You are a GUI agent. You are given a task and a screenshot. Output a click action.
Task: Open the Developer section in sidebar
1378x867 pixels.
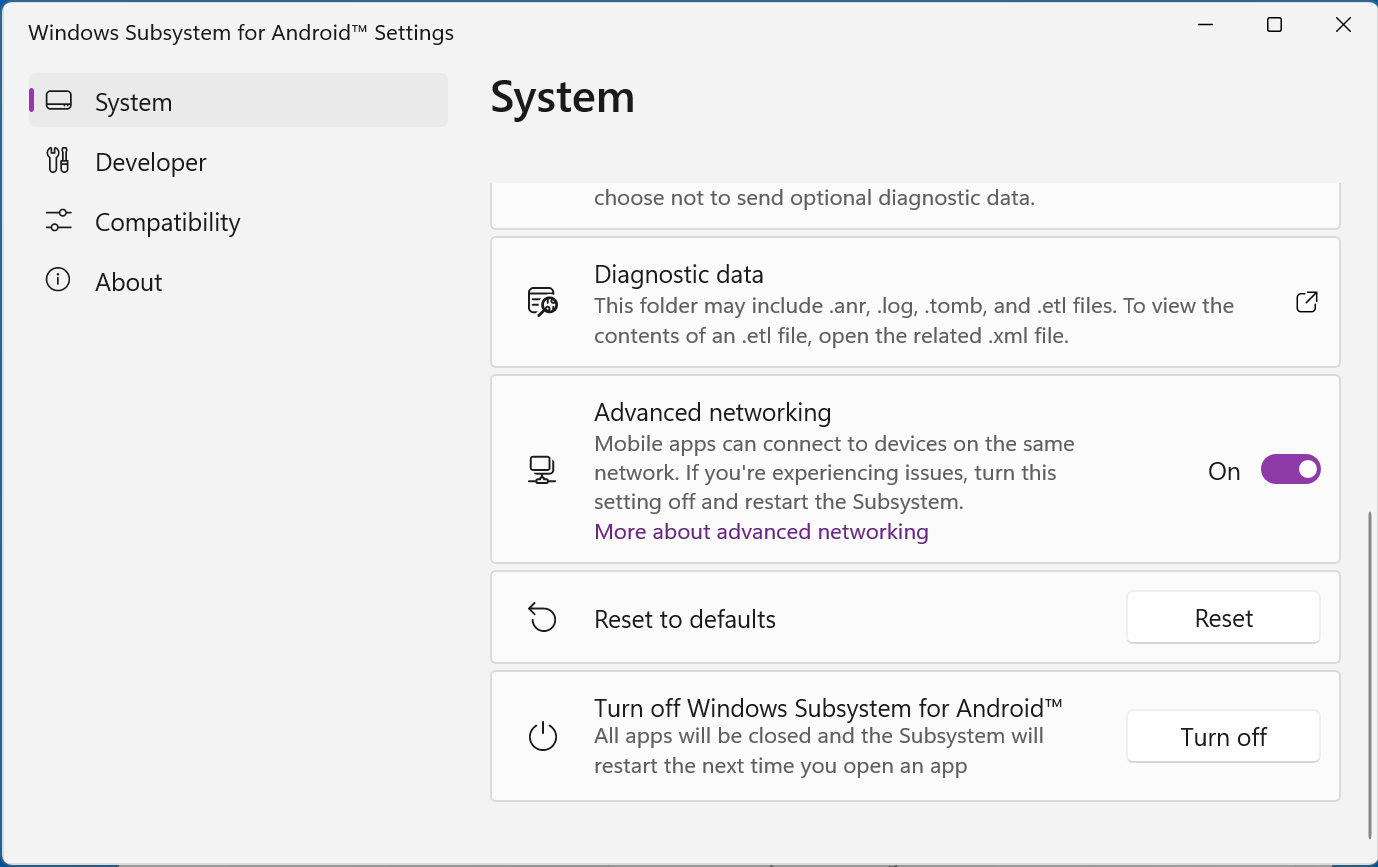238,161
